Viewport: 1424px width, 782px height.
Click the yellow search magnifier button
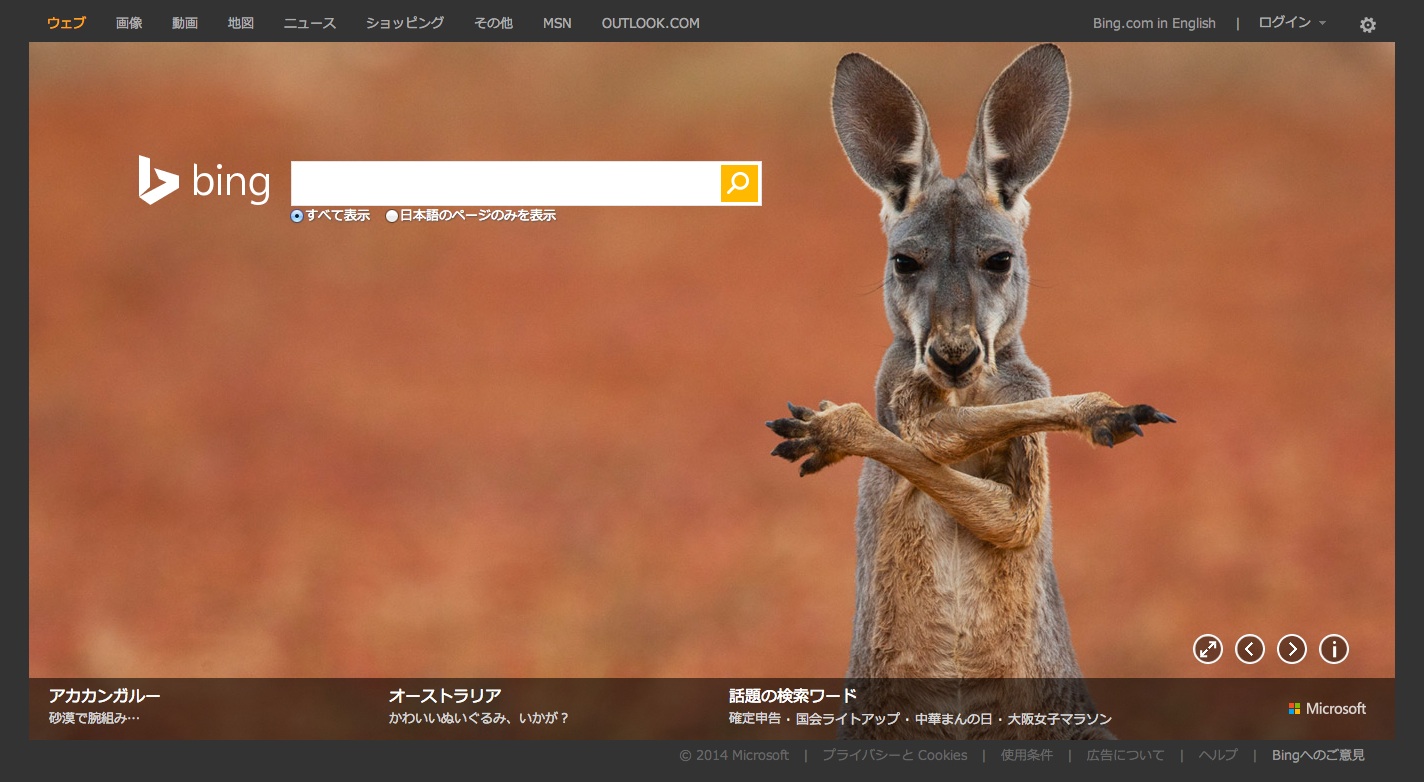coord(739,183)
